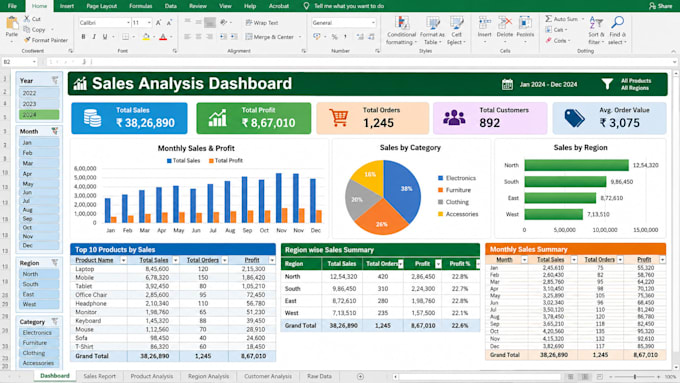Image resolution: width=680 pixels, height=383 pixels.
Task: Open Month filter in Monthly Sales Summary
Action: [x=524, y=260]
